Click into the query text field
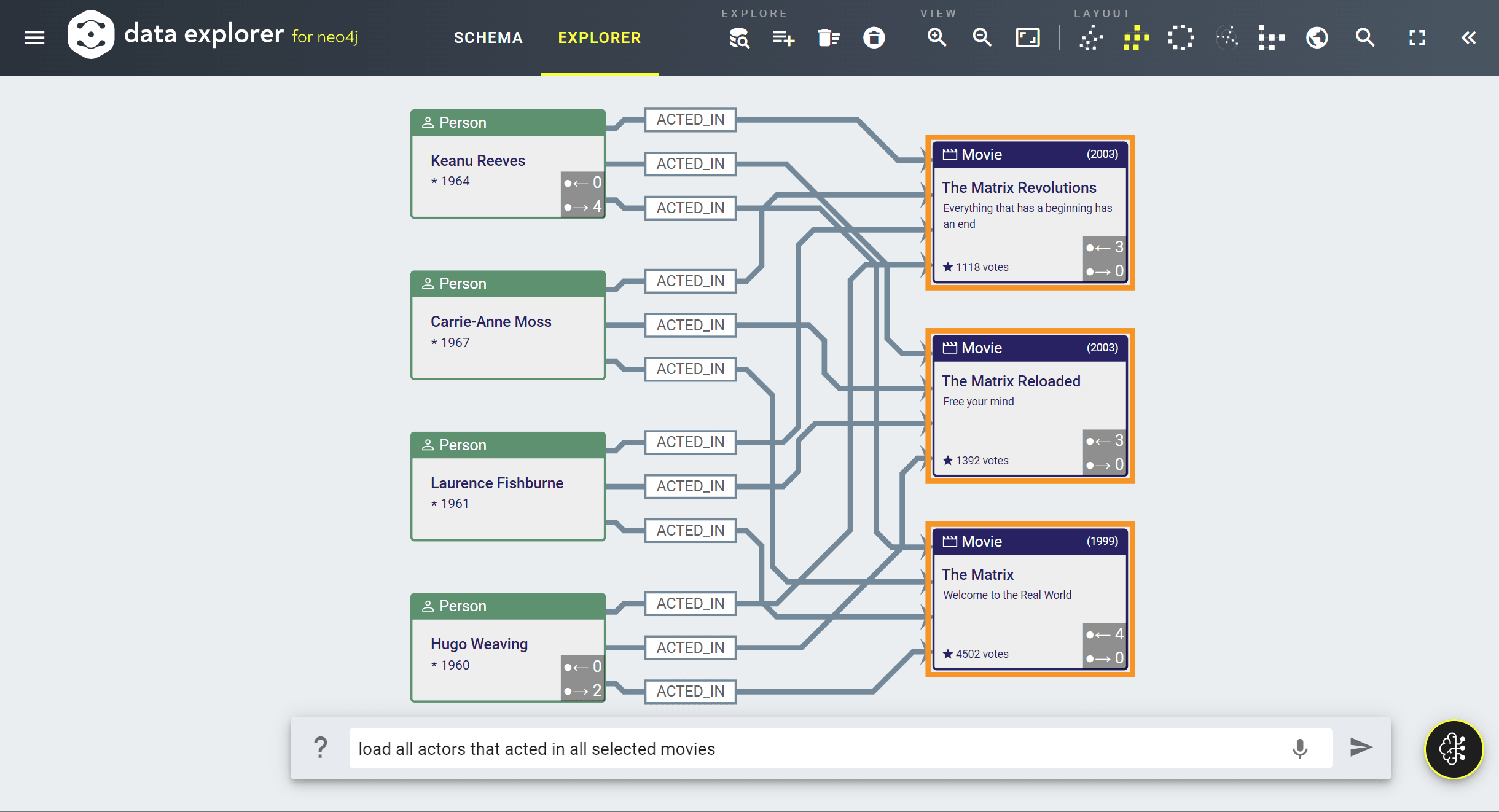The image size is (1499, 812). tap(799, 749)
